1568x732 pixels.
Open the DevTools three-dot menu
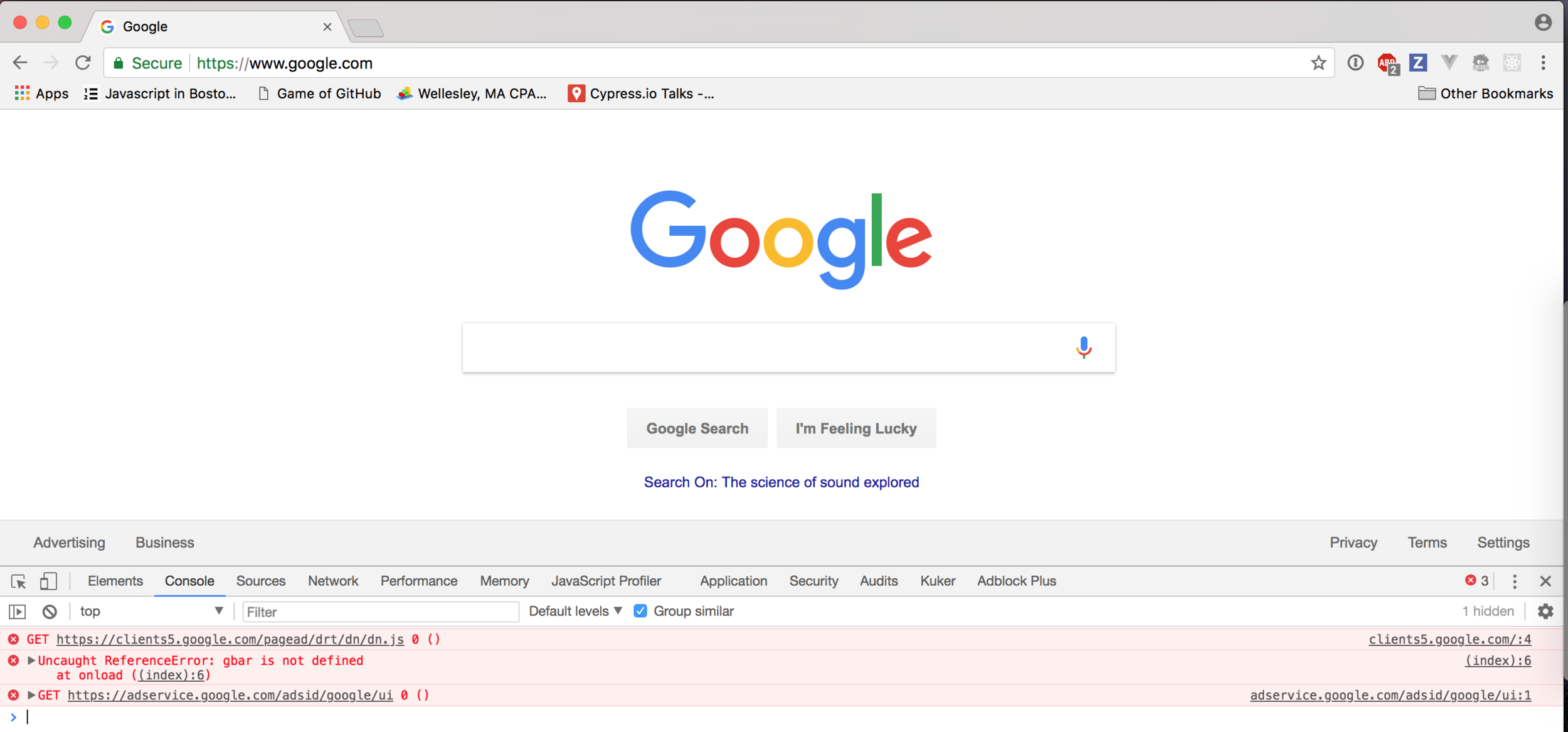point(1514,581)
